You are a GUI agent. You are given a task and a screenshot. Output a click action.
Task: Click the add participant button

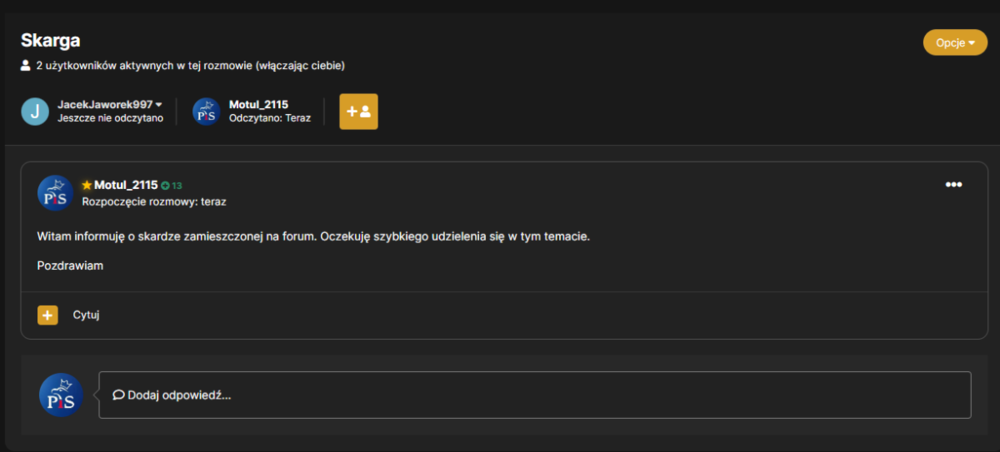point(358,112)
